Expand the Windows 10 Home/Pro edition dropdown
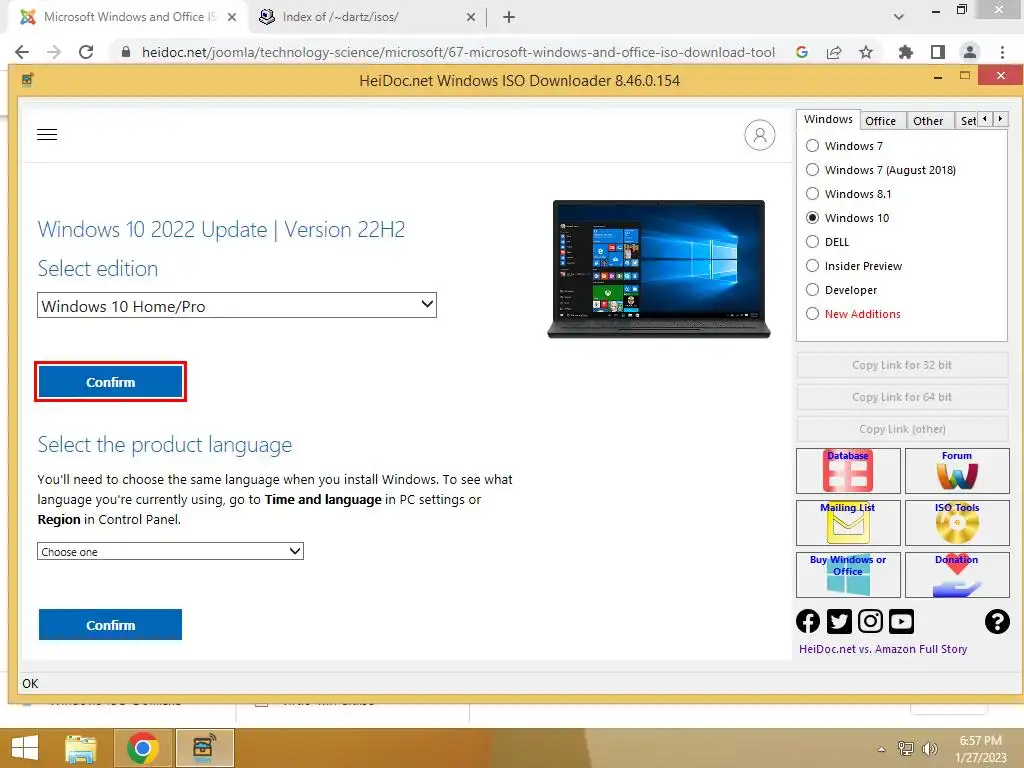Screen dimensions: 1024x768 coord(236,305)
